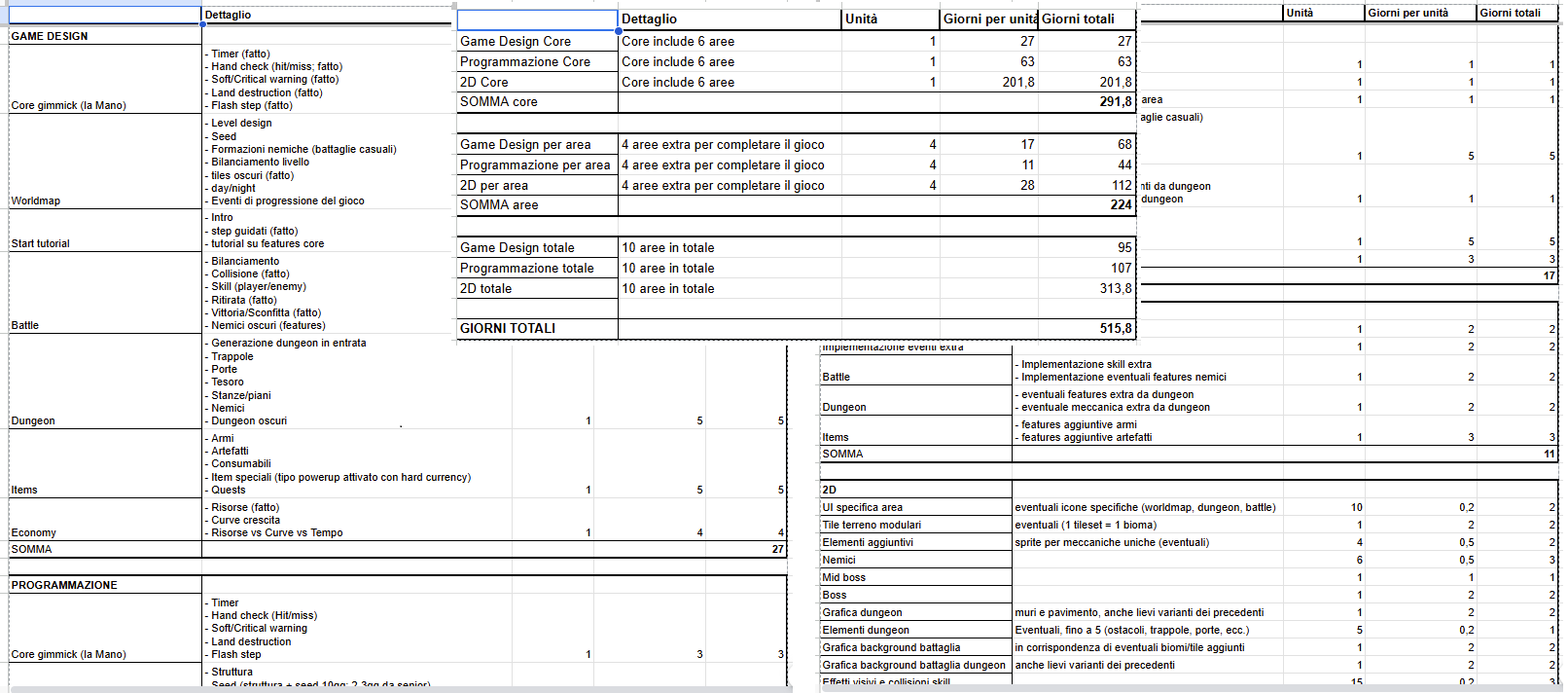Click the UI specifica area cell
The width and height of the screenshot is (1568, 693).
pyautogui.click(x=915, y=507)
